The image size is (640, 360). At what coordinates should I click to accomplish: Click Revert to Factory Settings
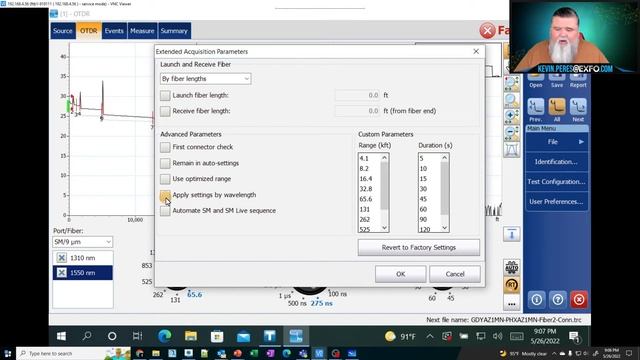(419, 247)
